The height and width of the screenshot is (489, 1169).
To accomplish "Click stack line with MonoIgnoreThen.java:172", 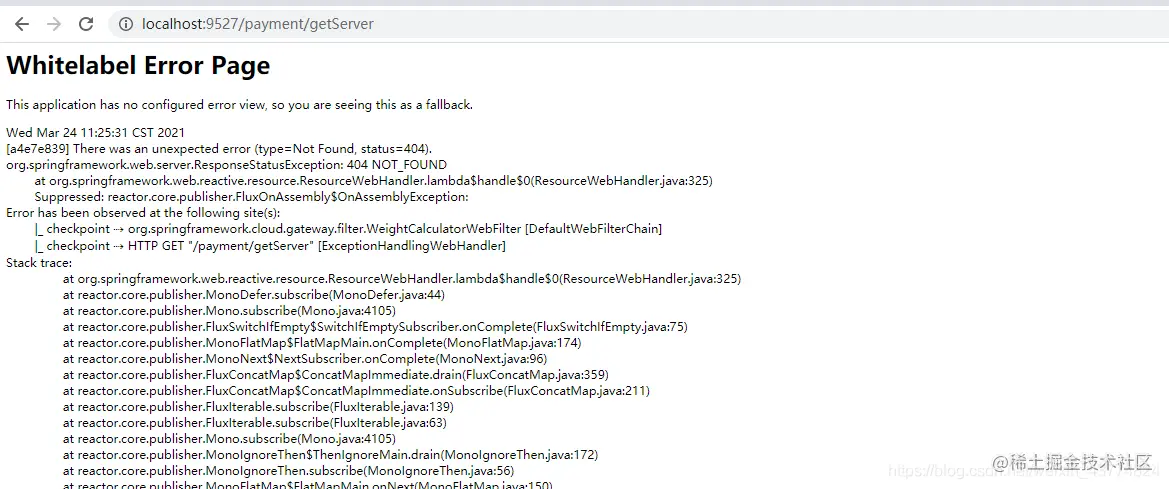I will click(x=330, y=455).
